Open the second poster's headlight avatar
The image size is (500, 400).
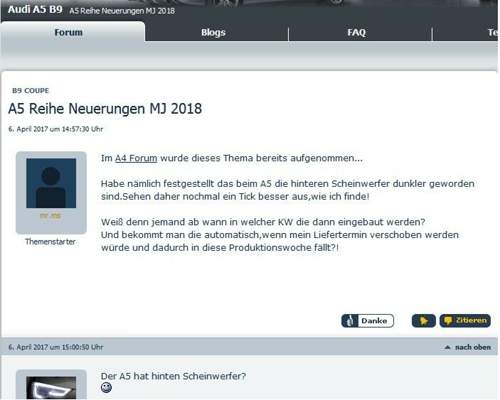tap(51, 388)
